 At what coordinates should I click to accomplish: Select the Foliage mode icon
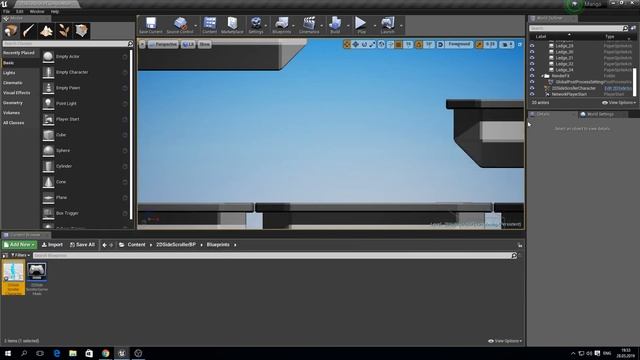coord(64,31)
